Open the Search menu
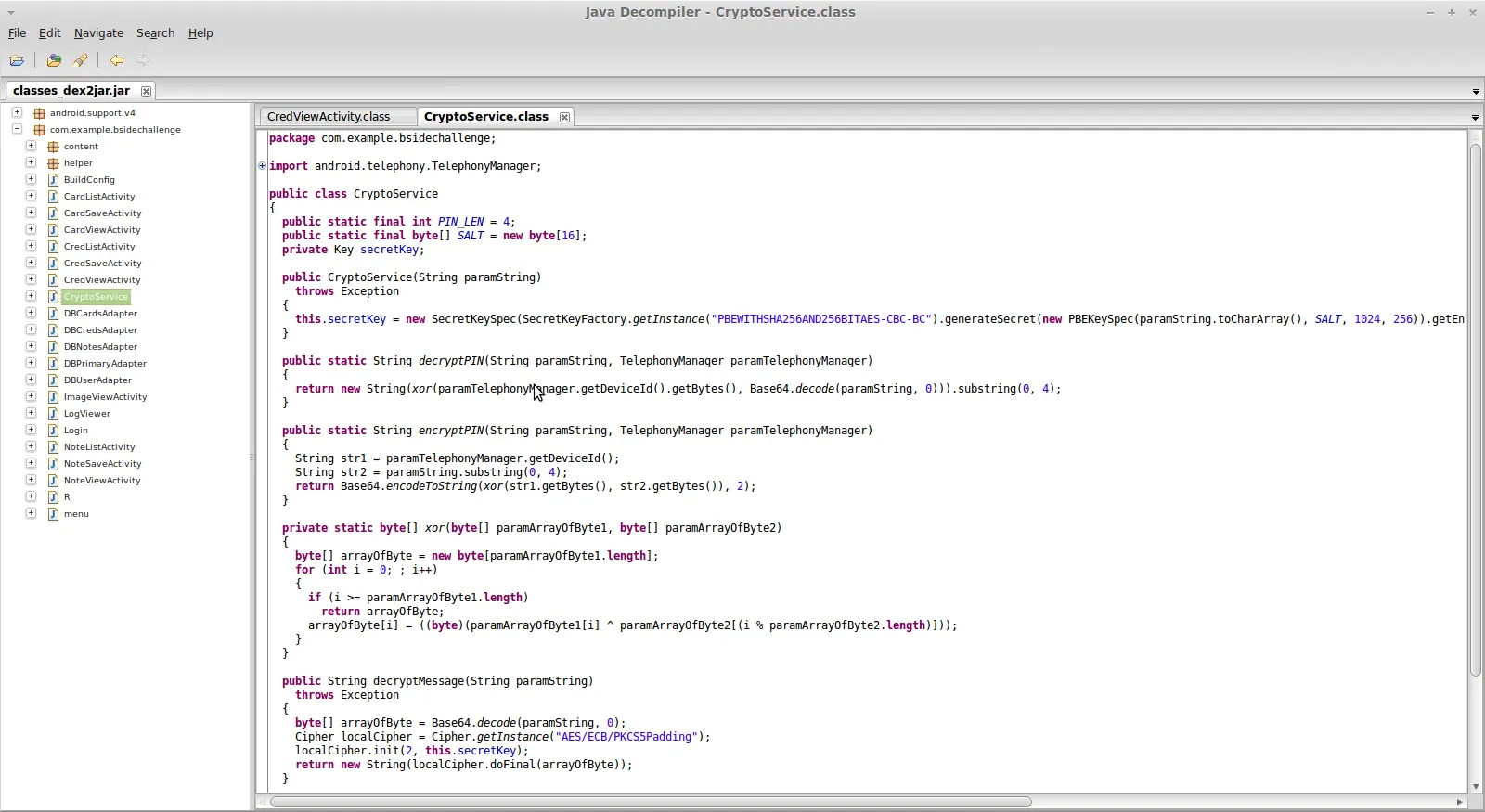 155,33
